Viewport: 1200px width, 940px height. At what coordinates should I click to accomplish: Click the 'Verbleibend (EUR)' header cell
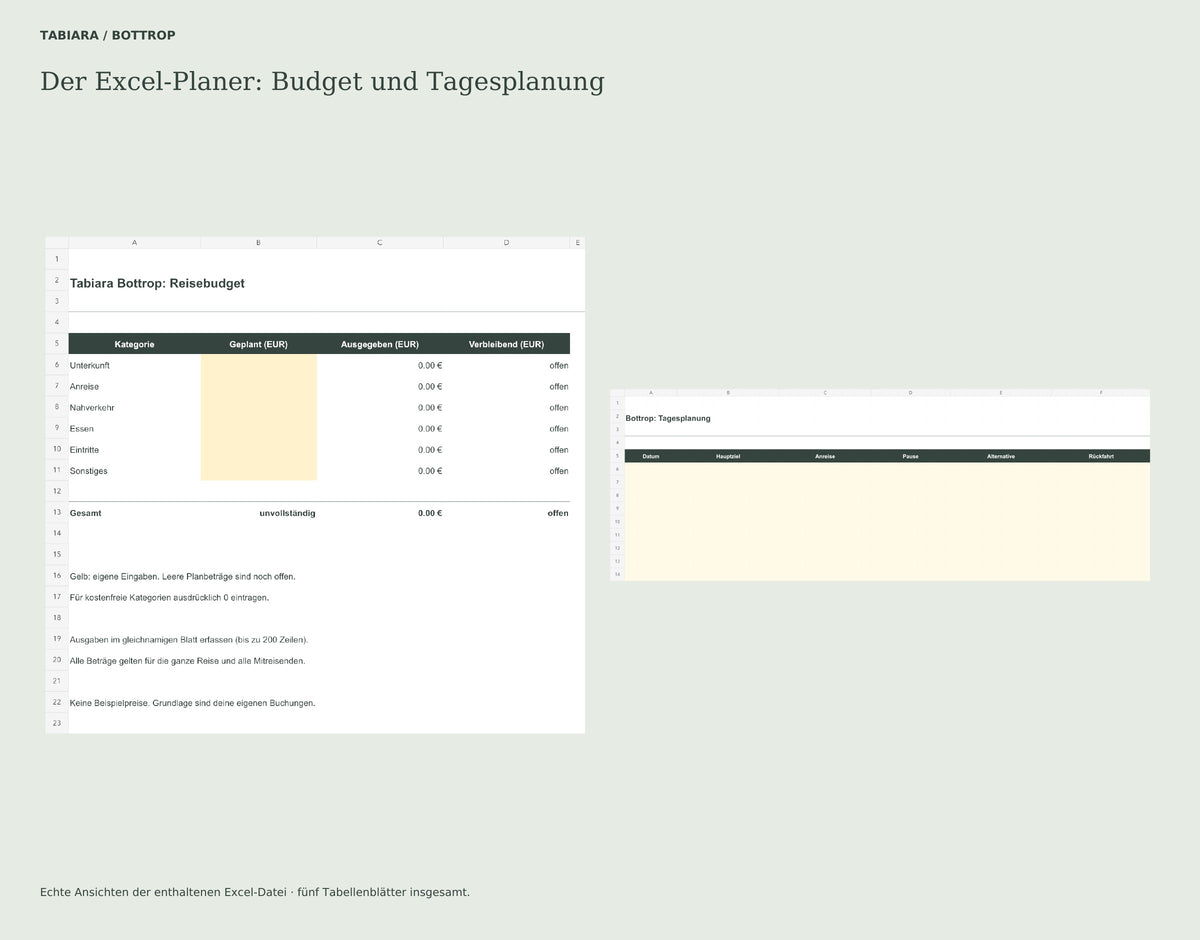click(506, 344)
